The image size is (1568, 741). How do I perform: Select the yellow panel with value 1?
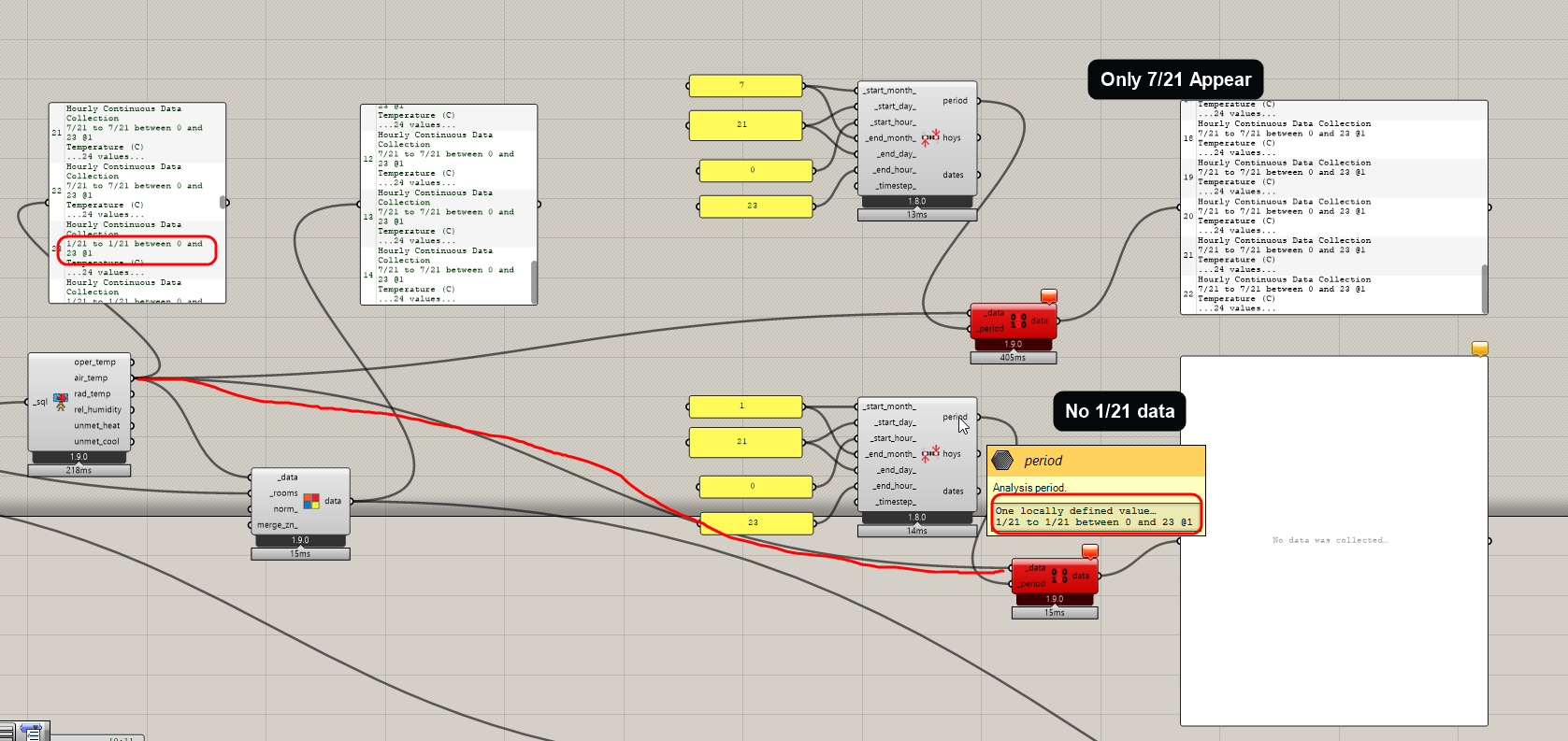[745, 406]
